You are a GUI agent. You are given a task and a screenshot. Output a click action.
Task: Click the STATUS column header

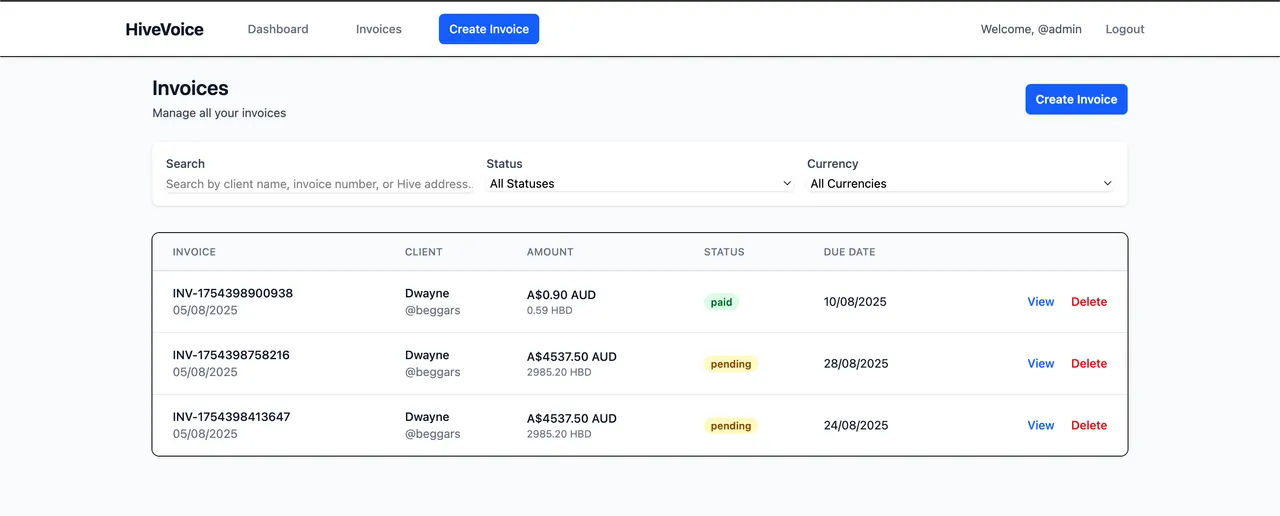click(x=724, y=252)
